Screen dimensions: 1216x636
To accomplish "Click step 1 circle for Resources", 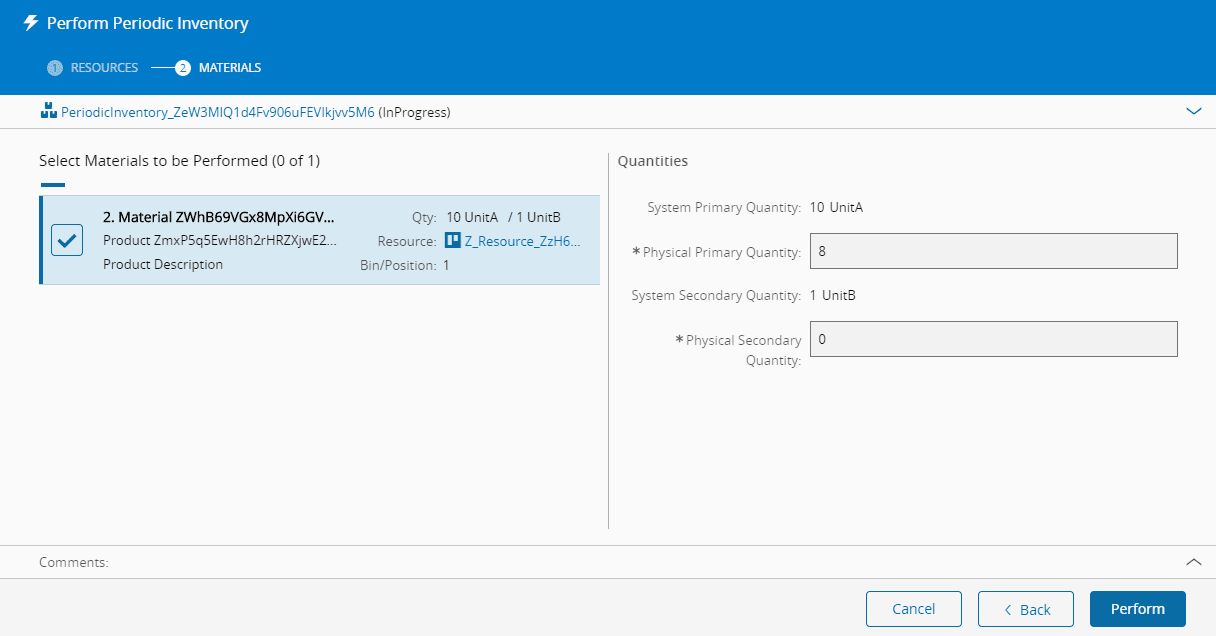I will tap(55, 68).
